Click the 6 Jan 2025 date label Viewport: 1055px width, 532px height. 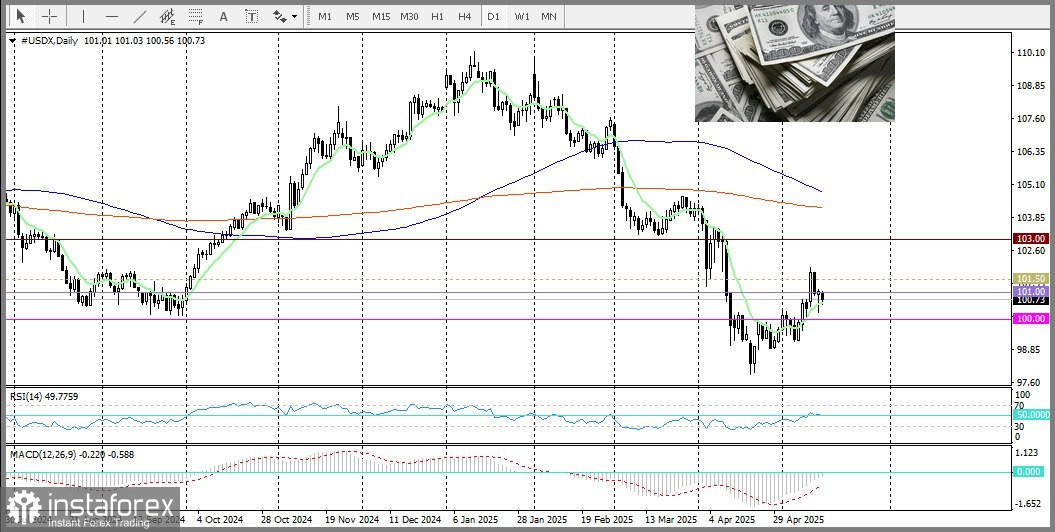point(478,520)
